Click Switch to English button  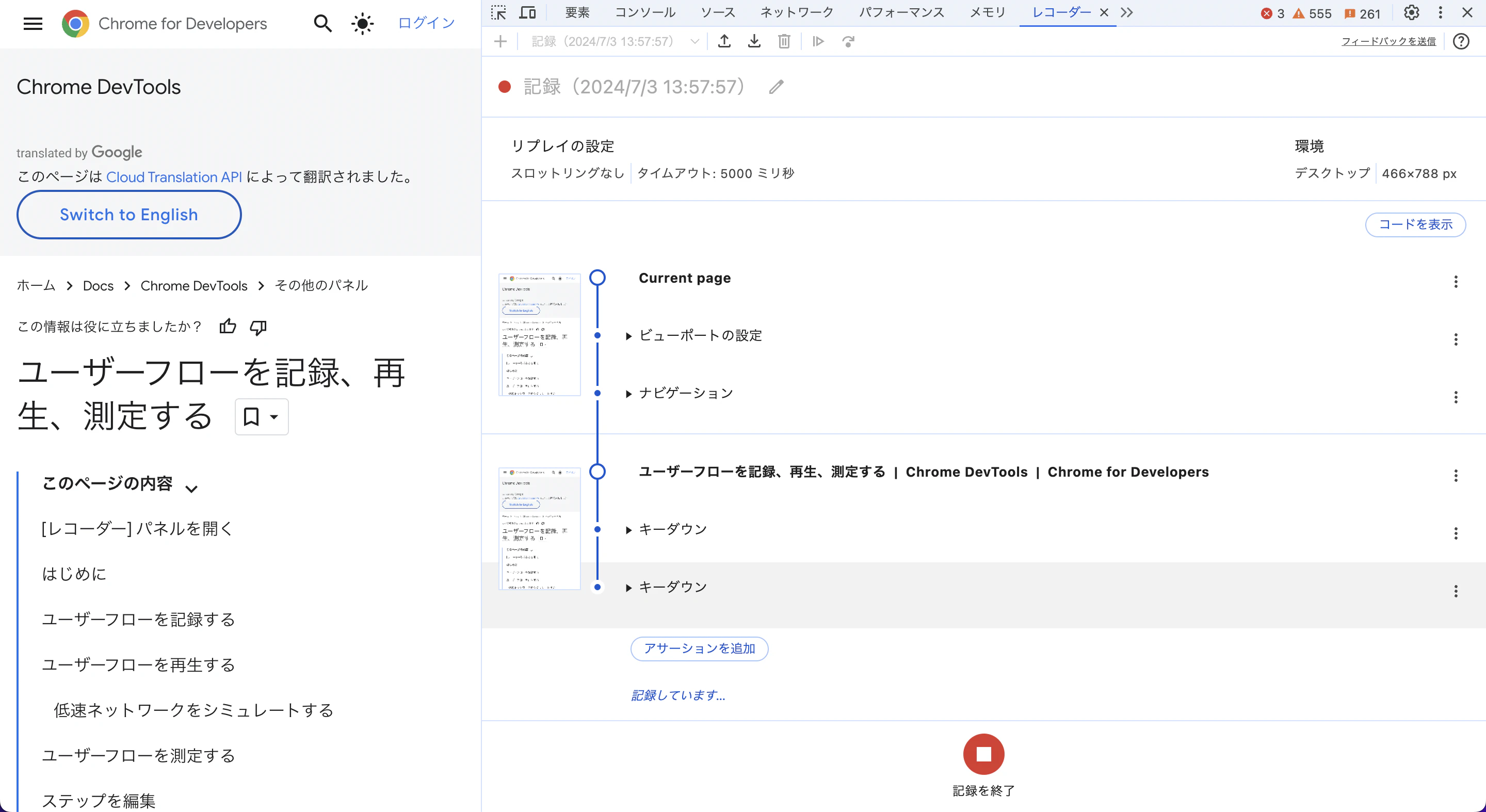128,215
